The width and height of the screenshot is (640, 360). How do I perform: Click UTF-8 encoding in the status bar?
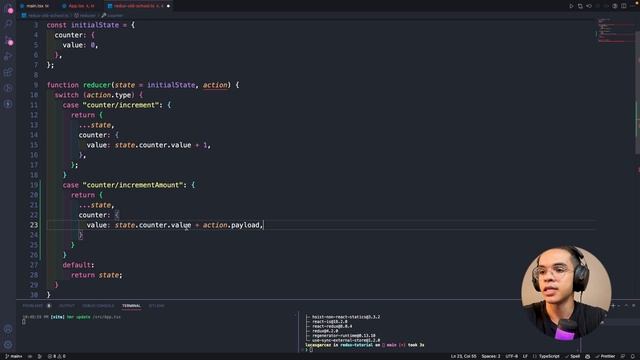coord(511,356)
